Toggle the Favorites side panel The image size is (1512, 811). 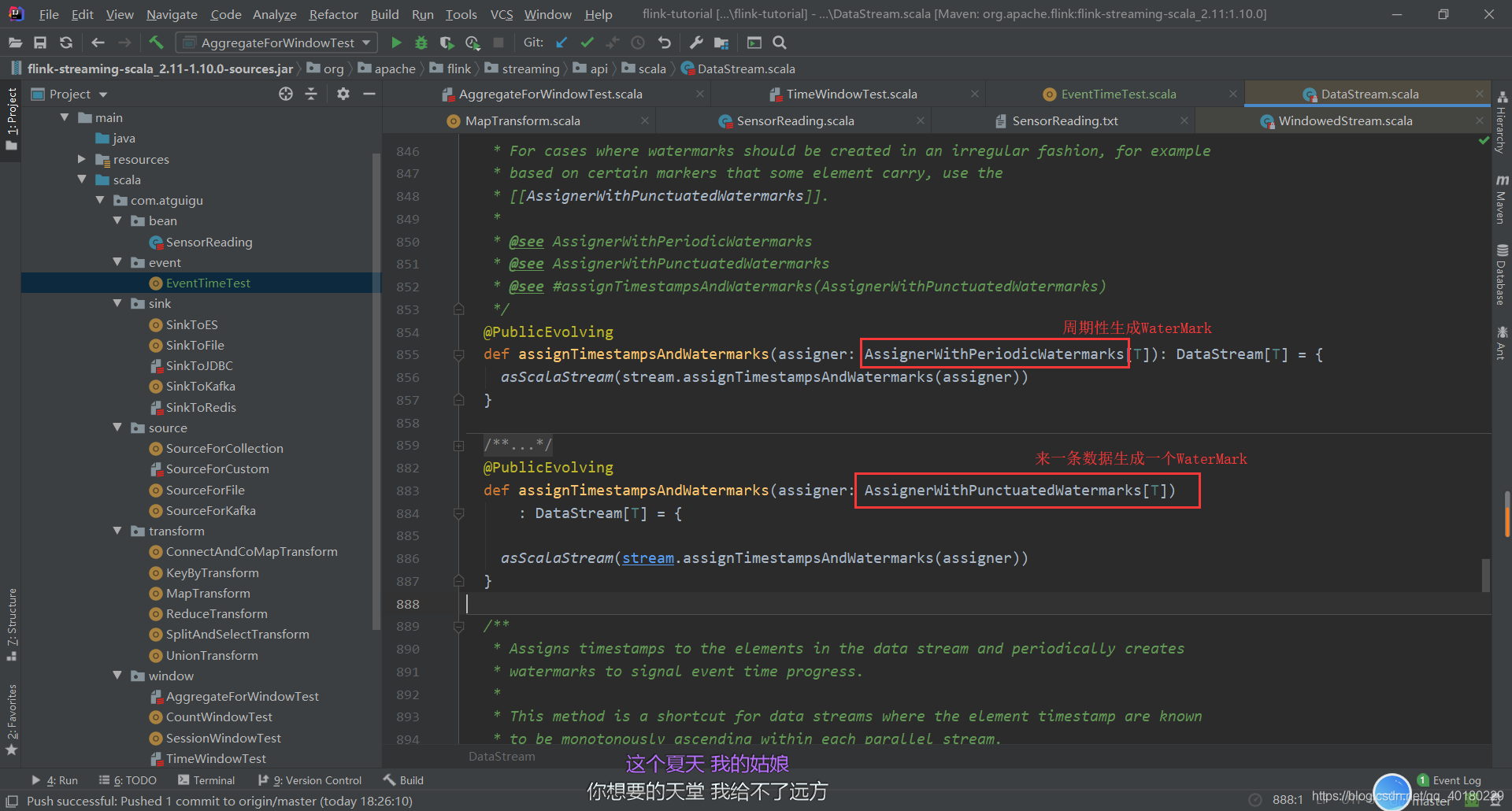click(12, 720)
